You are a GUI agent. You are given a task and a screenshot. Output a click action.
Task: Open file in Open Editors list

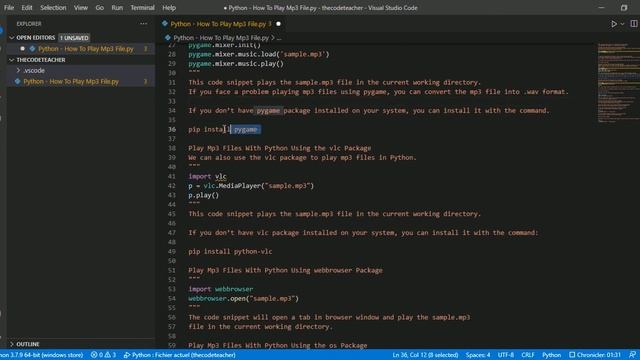tap(85, 49)
